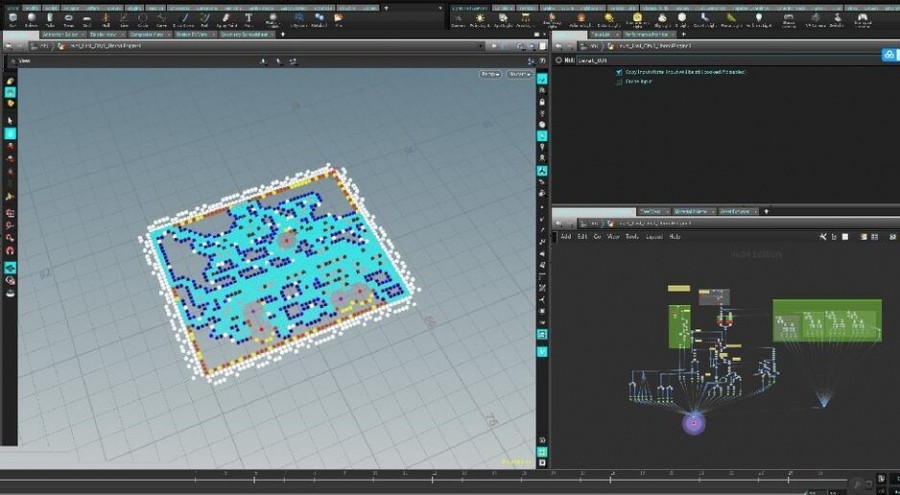Viewport: 900px width, 495px height.
Task: Select the Line shelf tool
Action: (124, 20)
